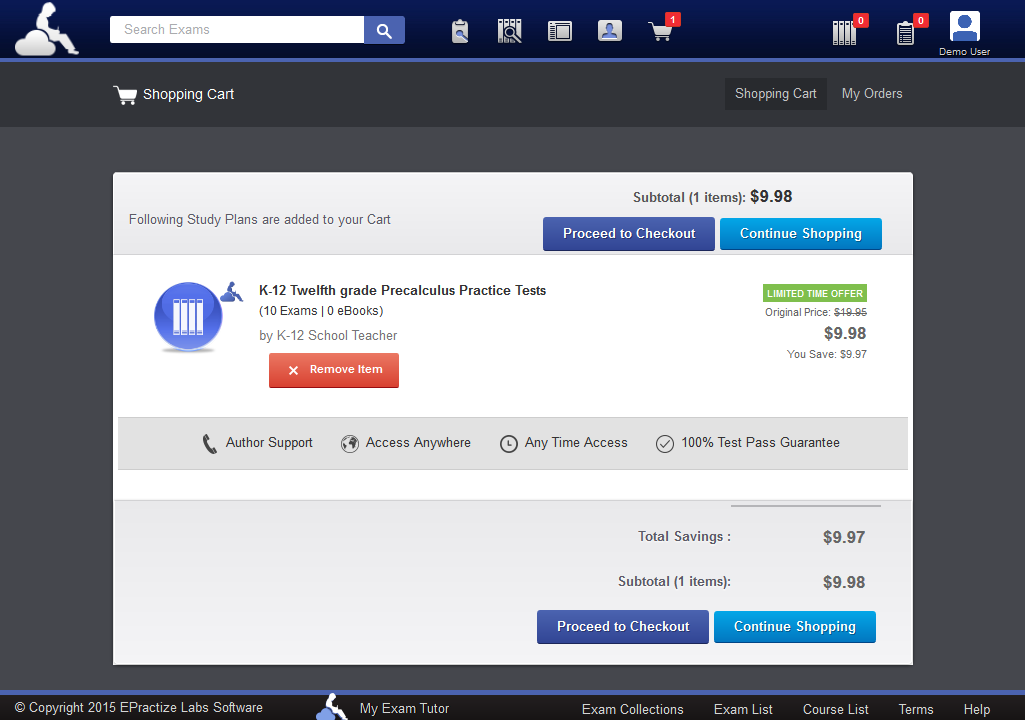Click the blue study plan thumbnail
The height and width of the screenshot is (720, 1025).
(x=187, y=317)
